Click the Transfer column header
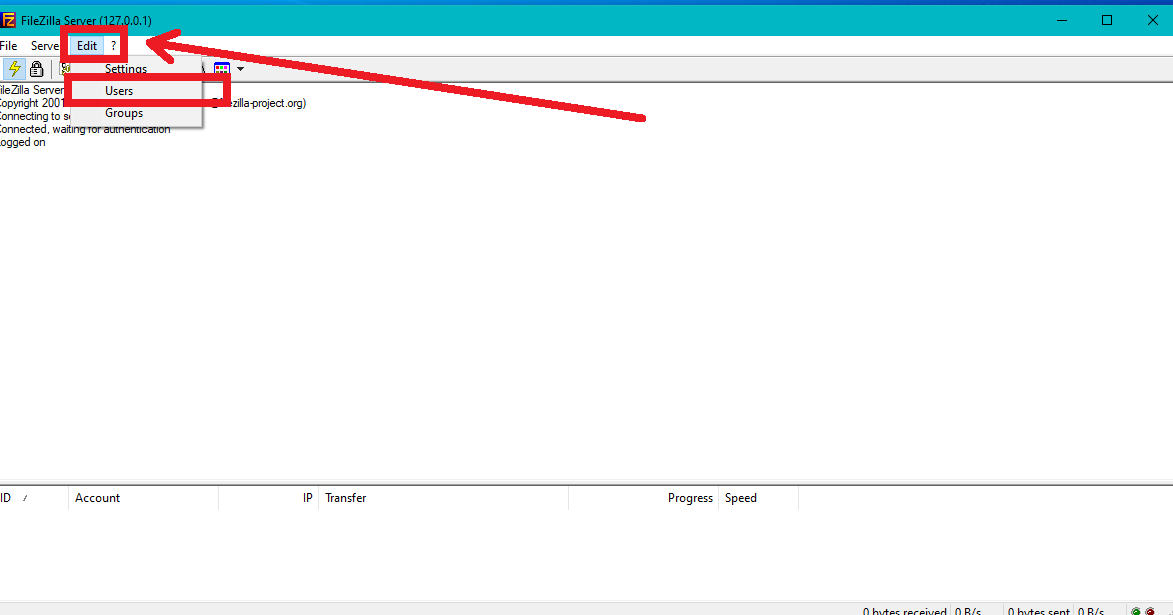Image resolution: width=1173 pixels, height=615 pixels. tap(345, 498)
